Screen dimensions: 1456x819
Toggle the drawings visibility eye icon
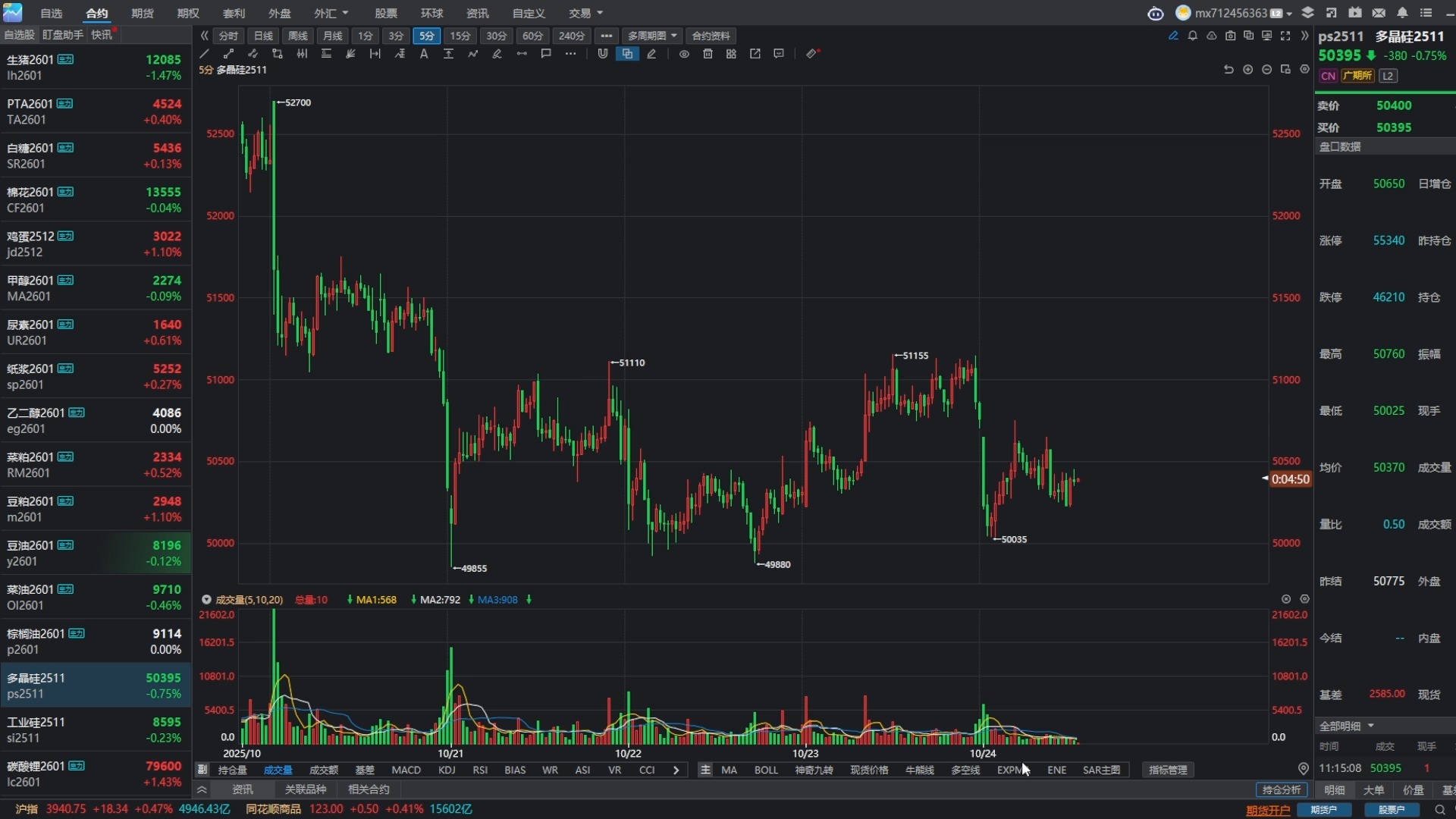(684, 53)
